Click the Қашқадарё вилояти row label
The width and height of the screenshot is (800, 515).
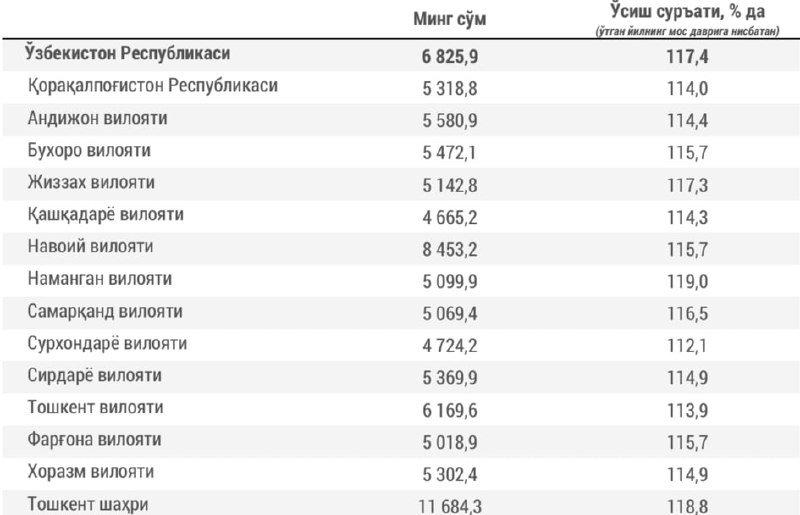tap(106, 215)
